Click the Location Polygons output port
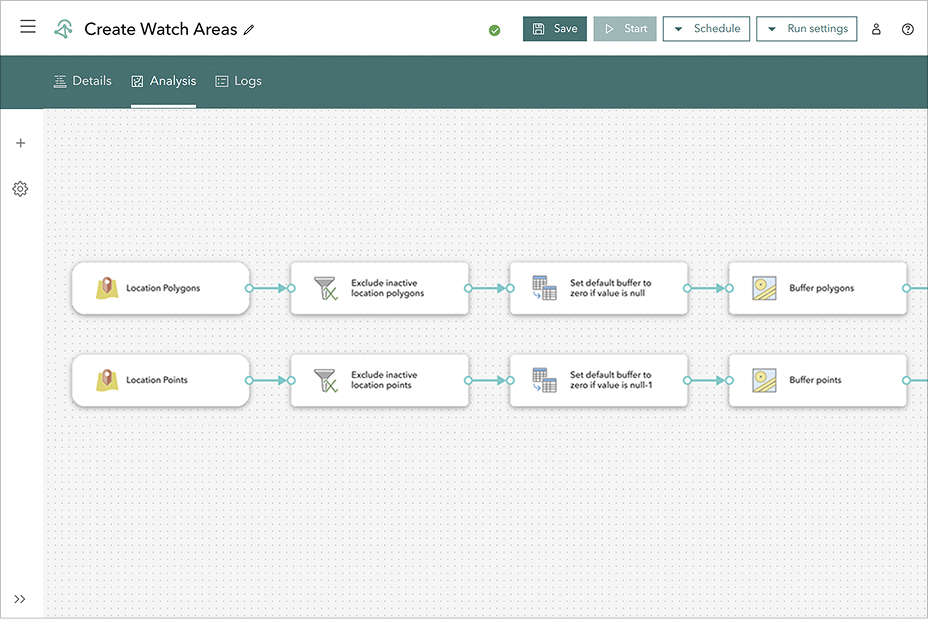This screenshot has height=619, width=928. [x=249, y=288]
